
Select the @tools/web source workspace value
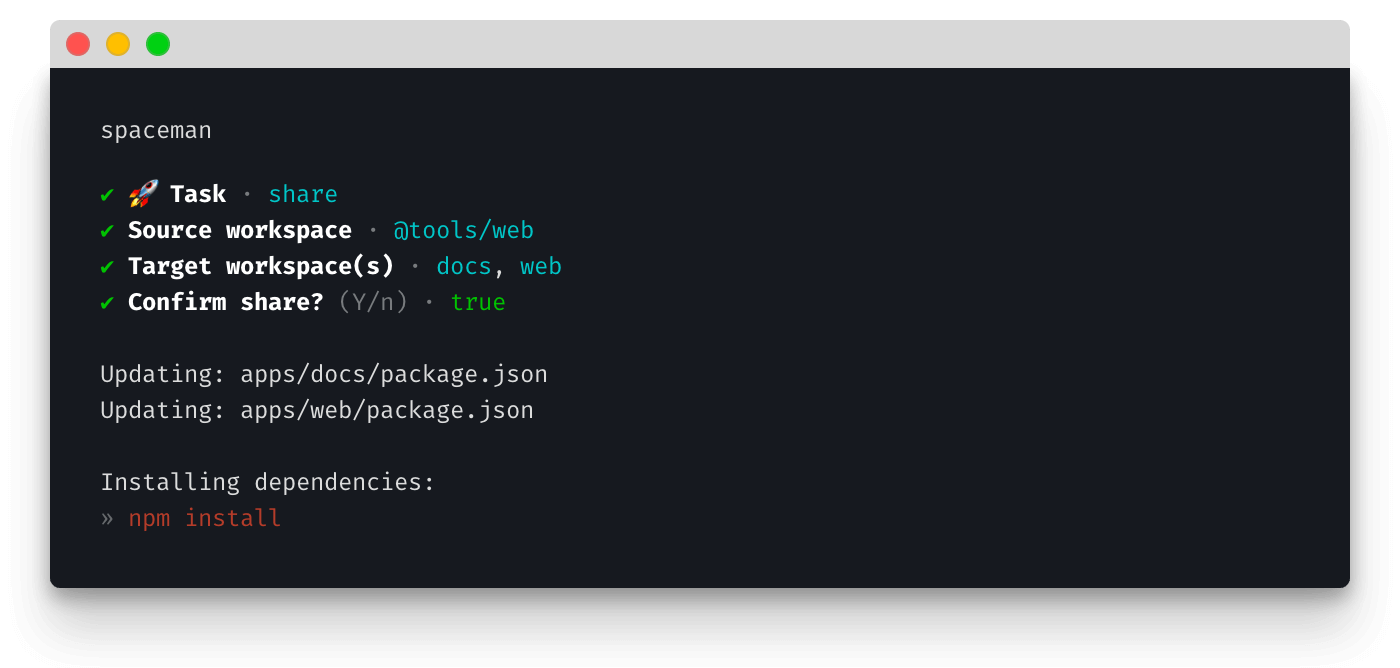pos(464,231)
